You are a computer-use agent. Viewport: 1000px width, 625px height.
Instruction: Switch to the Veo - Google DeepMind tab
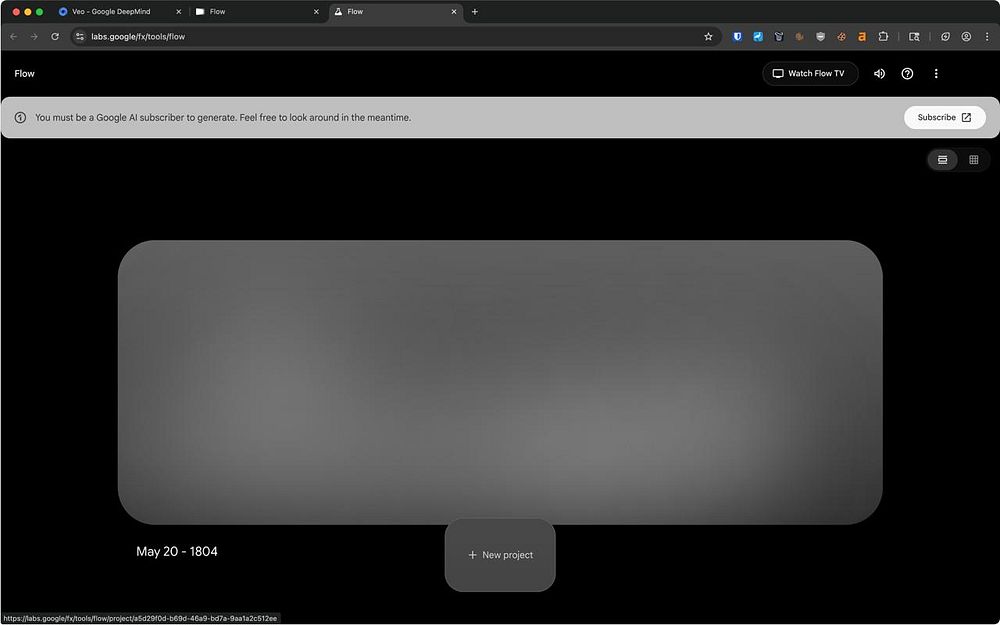[118, 11]
